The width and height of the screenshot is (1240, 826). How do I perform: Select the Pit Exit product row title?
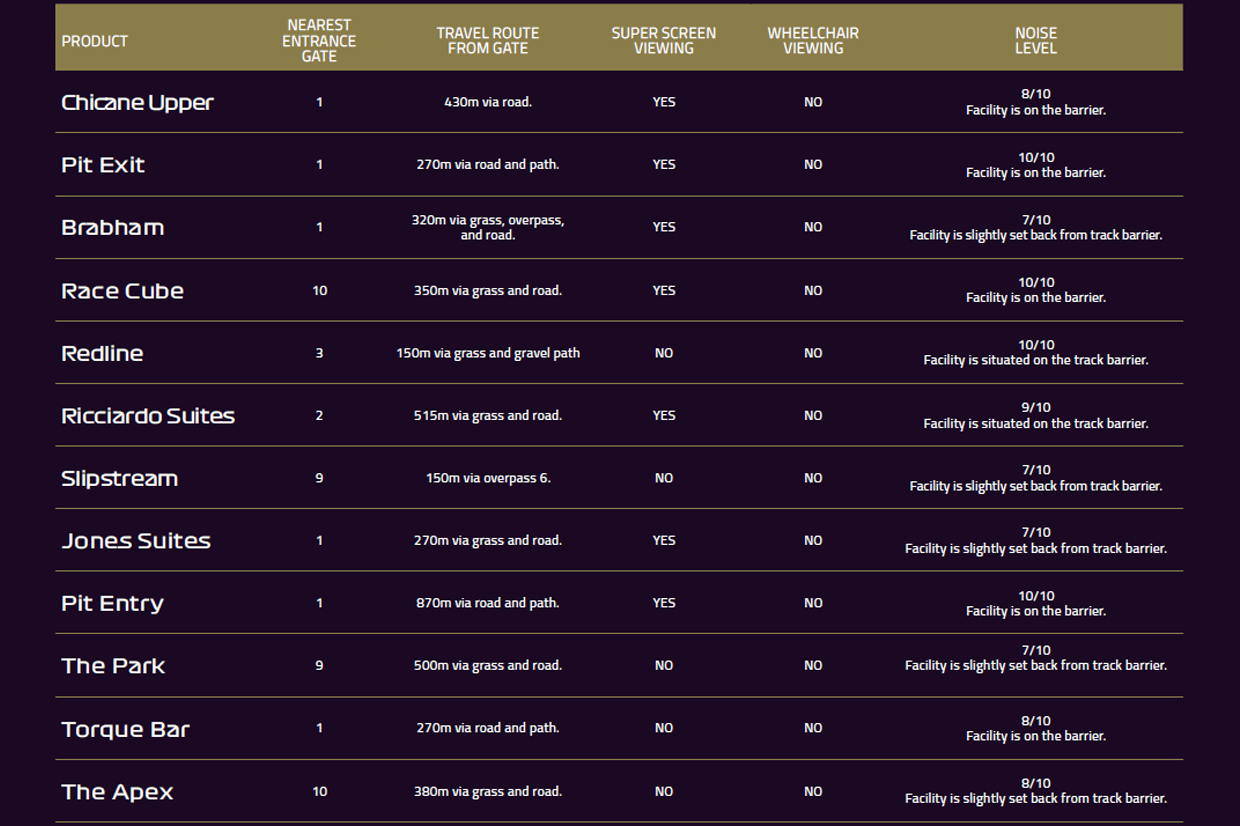[103, 165]
